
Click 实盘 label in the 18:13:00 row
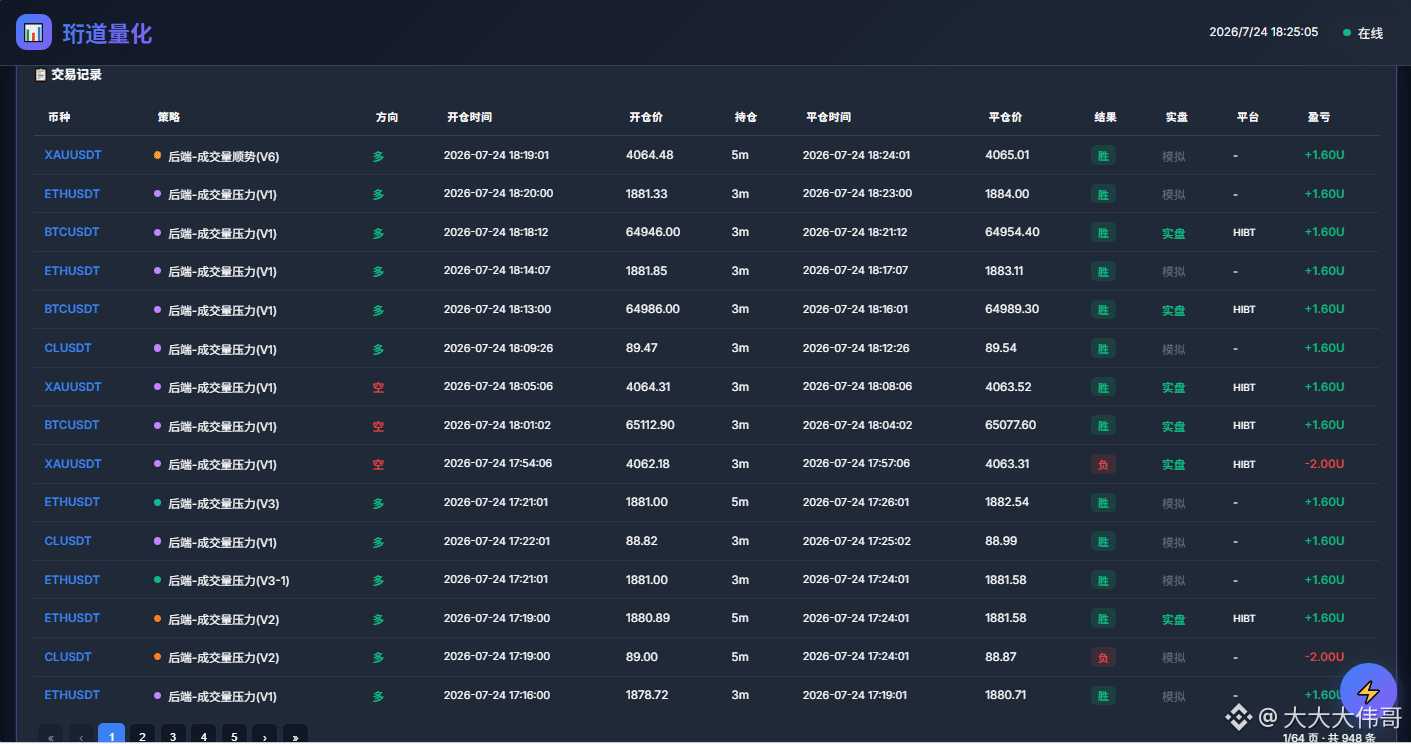(1173, 310)
